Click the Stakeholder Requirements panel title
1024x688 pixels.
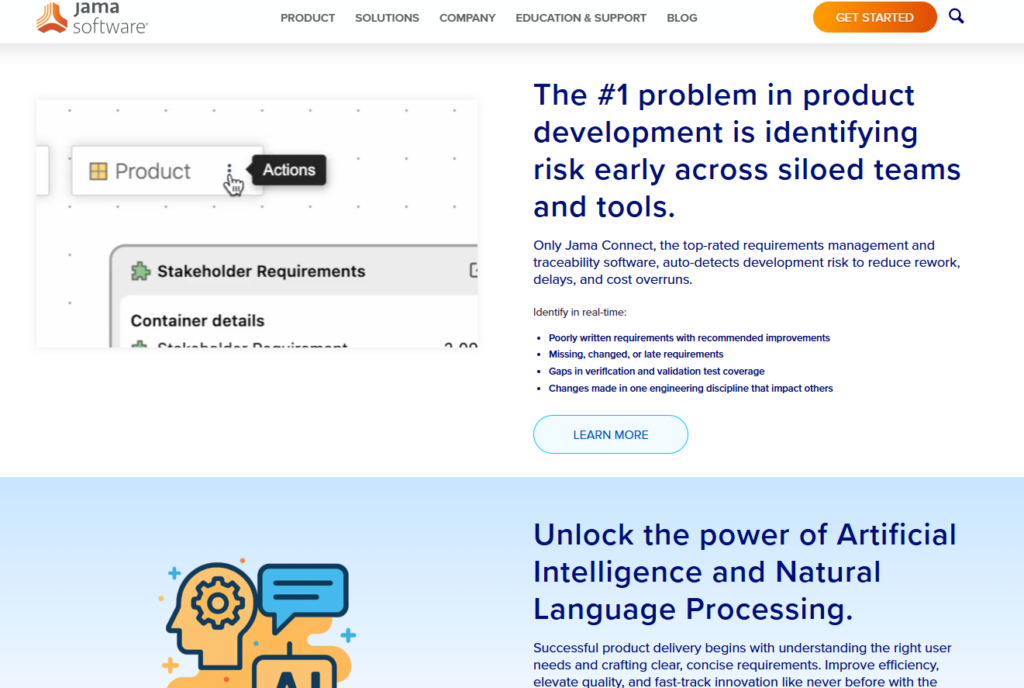[x=261, y=271]
